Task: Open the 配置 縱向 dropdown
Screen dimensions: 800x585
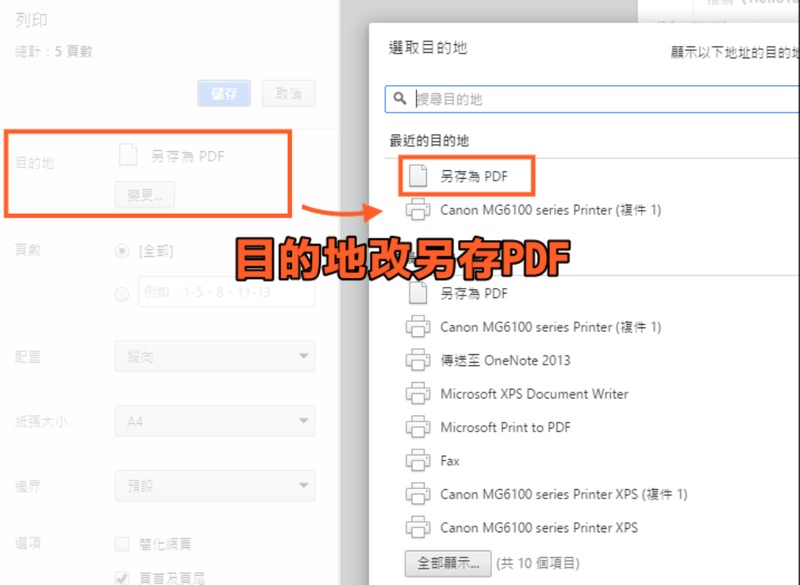Action: [215, 357]
